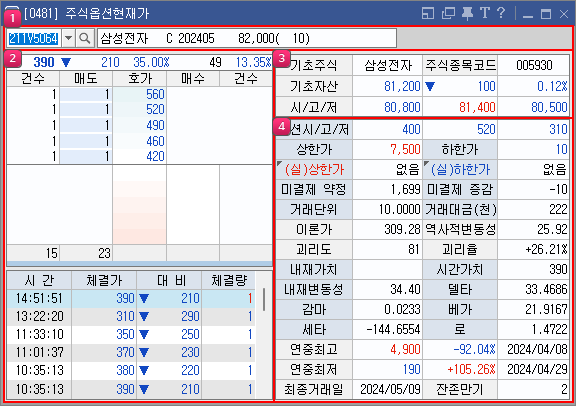This screenshot has height=406, width=576.
Task: Select the 21TV5064 option code field
Action: click(33, 38)
